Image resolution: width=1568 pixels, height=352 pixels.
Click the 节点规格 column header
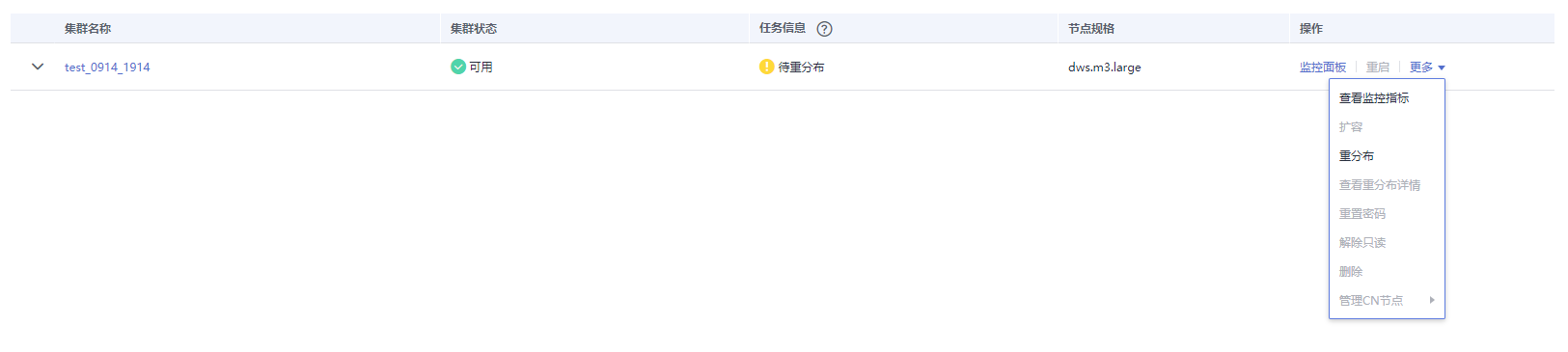point(1091,29)
